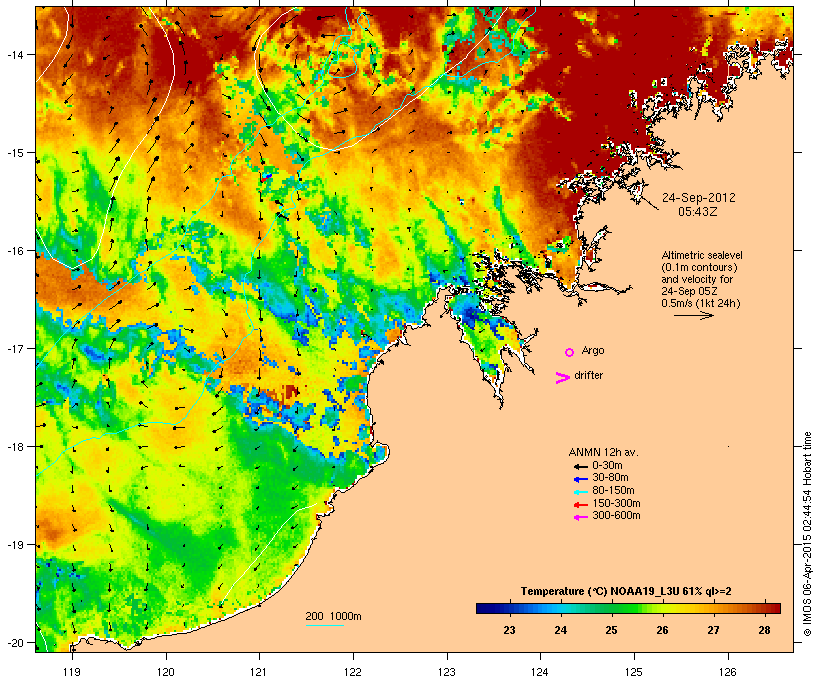
Task: Click the '200 1000m' isobath label
Action: point(333,616)
